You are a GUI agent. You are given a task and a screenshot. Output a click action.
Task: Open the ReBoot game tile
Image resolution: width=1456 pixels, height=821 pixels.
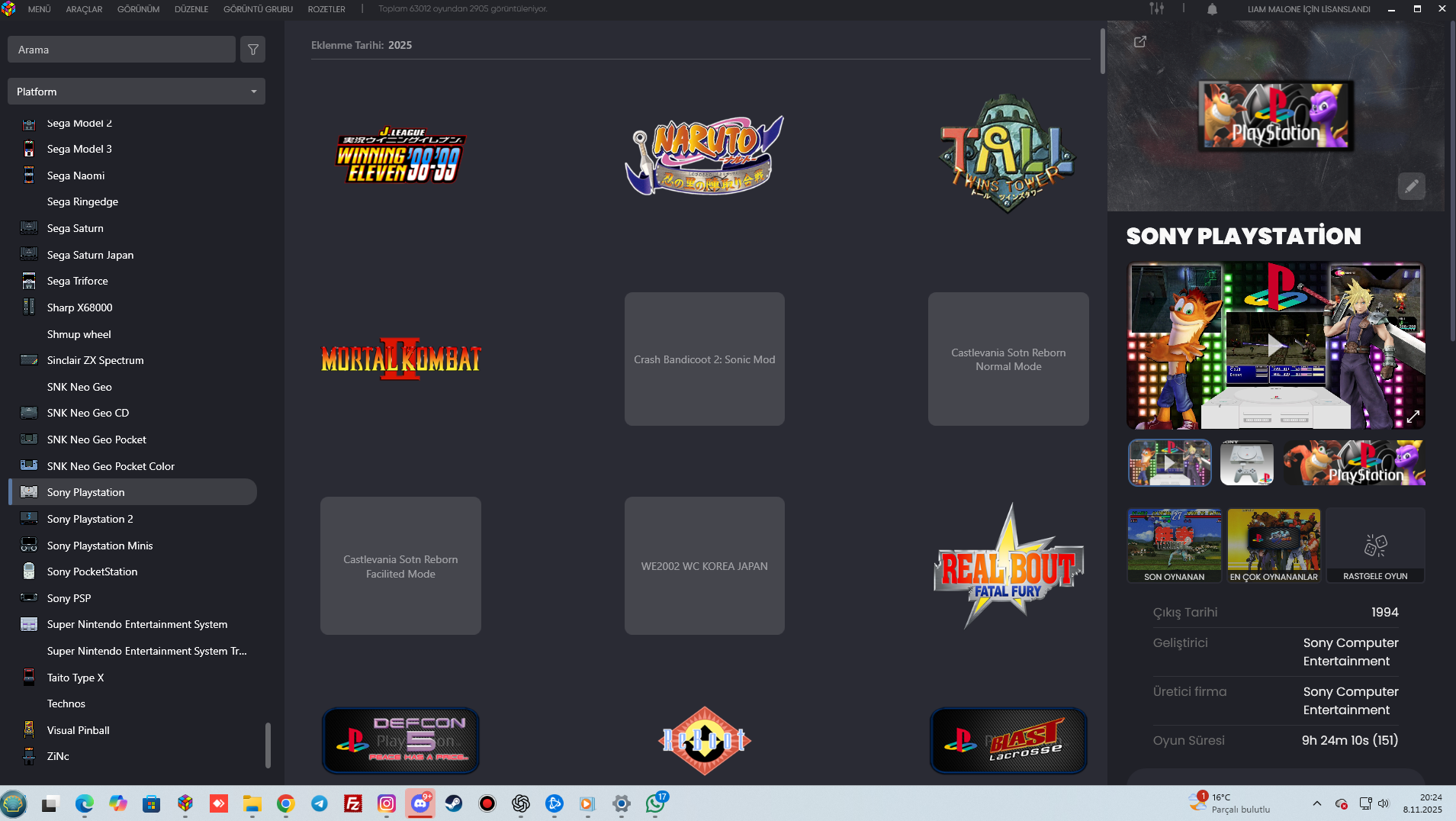tap(704, 740)
